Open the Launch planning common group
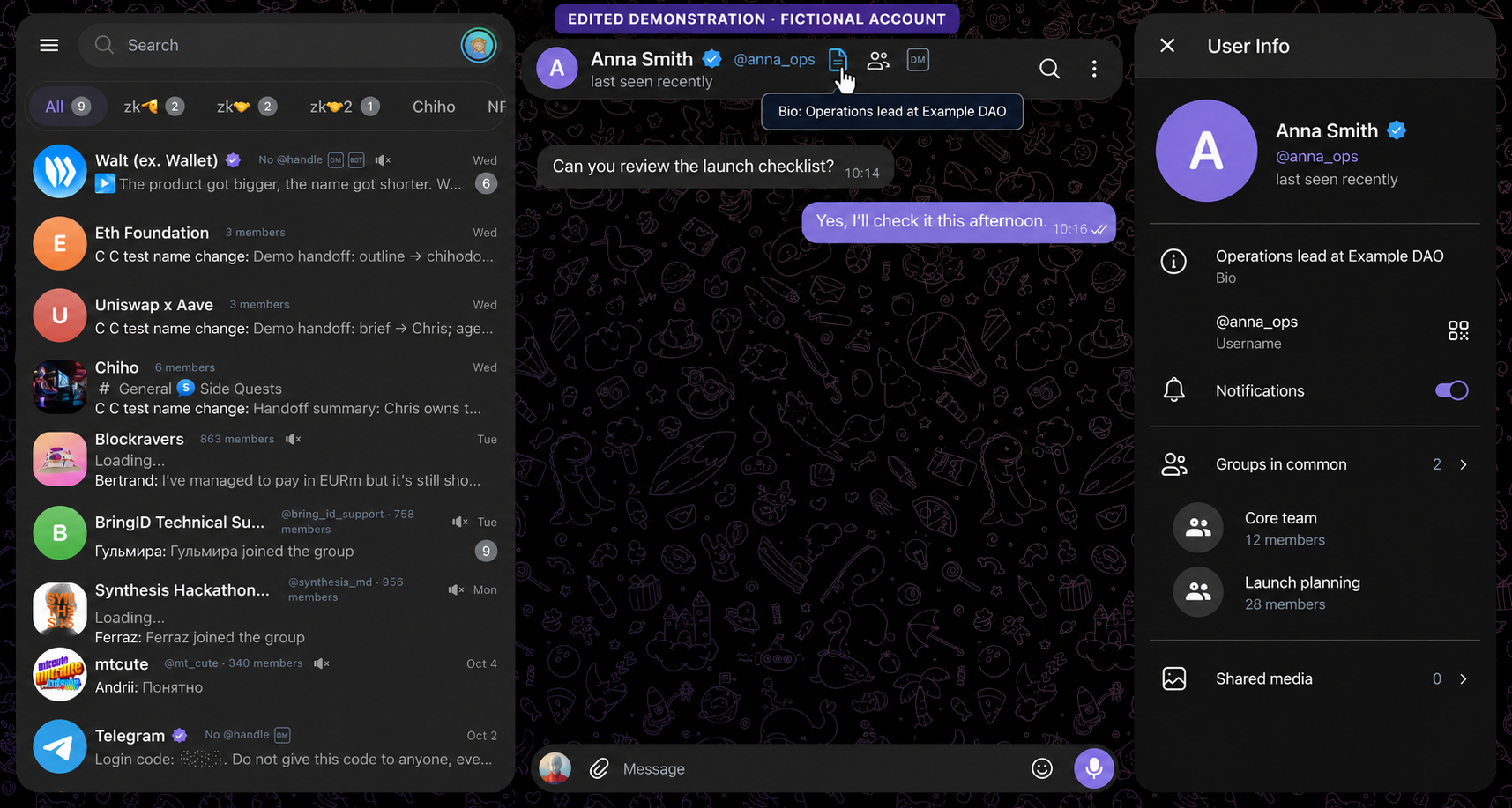Screen dimensions: 1512x808 click(x=1315, y=592)
